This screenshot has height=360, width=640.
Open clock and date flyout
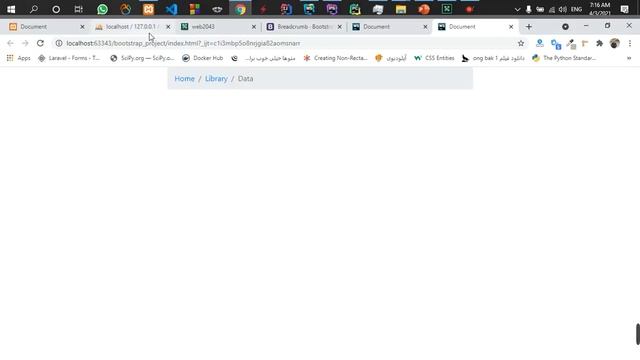(600, 9)
